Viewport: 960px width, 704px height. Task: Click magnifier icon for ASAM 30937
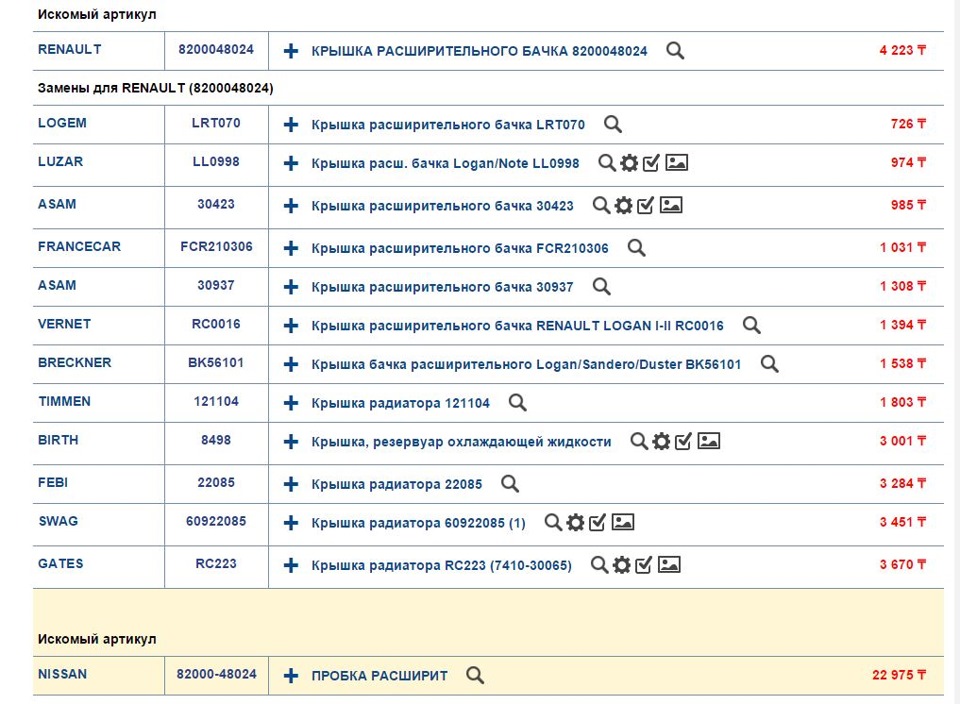point(601,286)
